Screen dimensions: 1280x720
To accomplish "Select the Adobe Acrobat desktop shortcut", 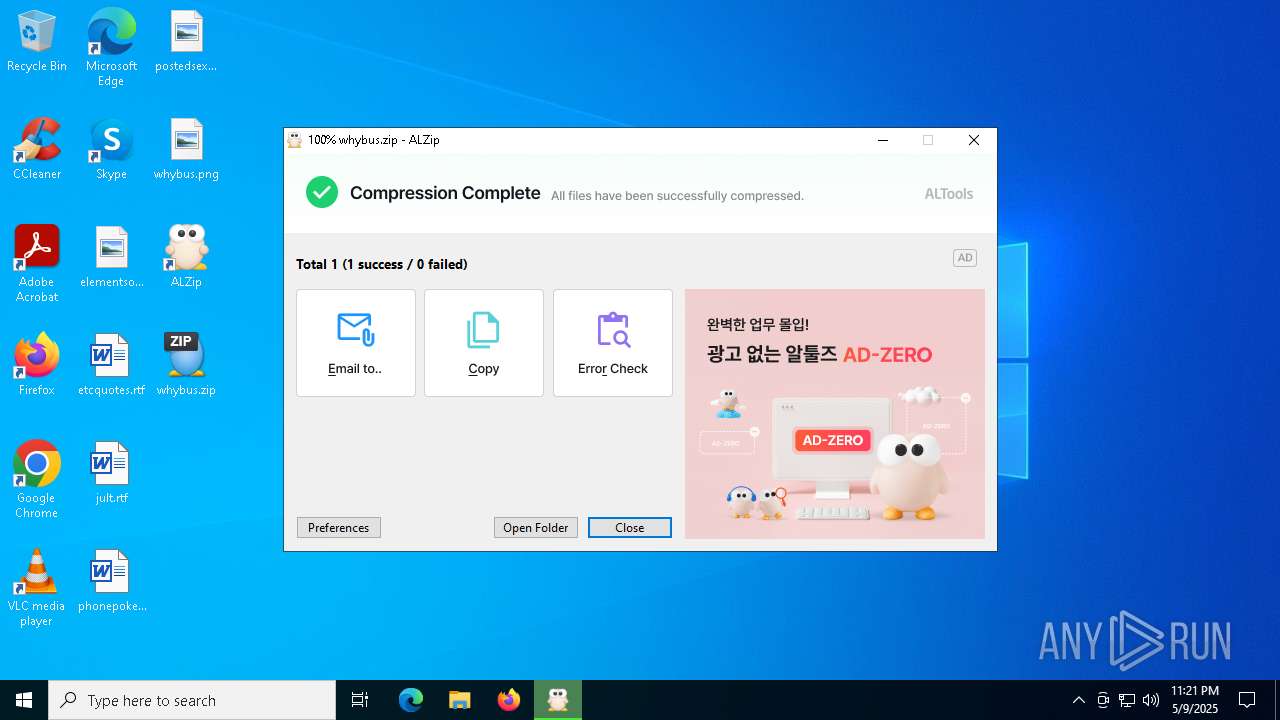I will (37, 264).
